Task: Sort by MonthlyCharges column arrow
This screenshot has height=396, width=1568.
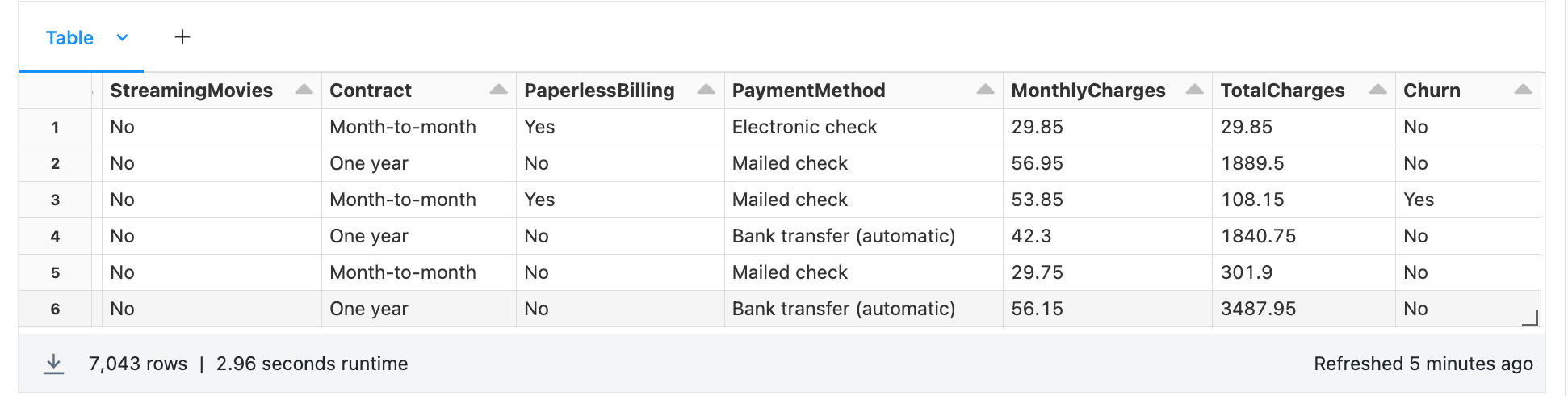Action: [1194, 90]
